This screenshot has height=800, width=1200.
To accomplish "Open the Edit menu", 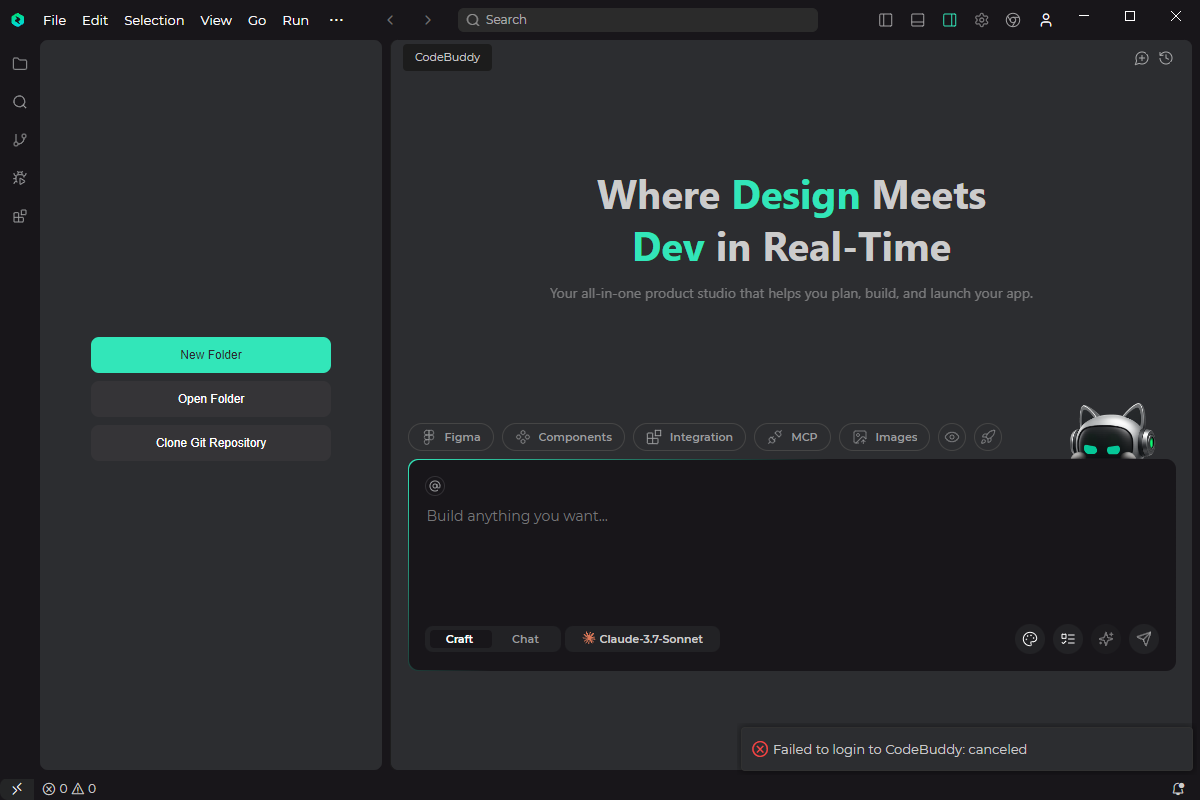I will tap(95, 20).
